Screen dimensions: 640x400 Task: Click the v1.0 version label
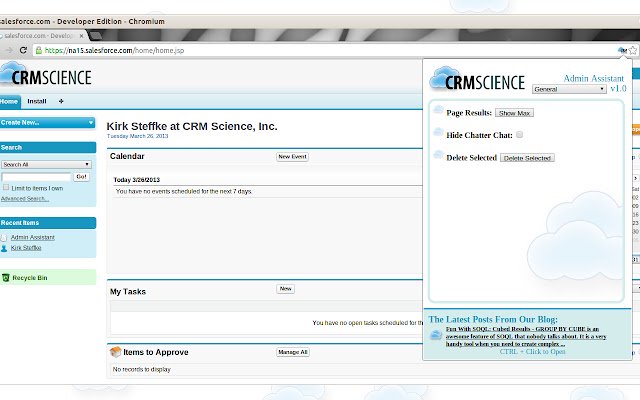tap(618, 89)
